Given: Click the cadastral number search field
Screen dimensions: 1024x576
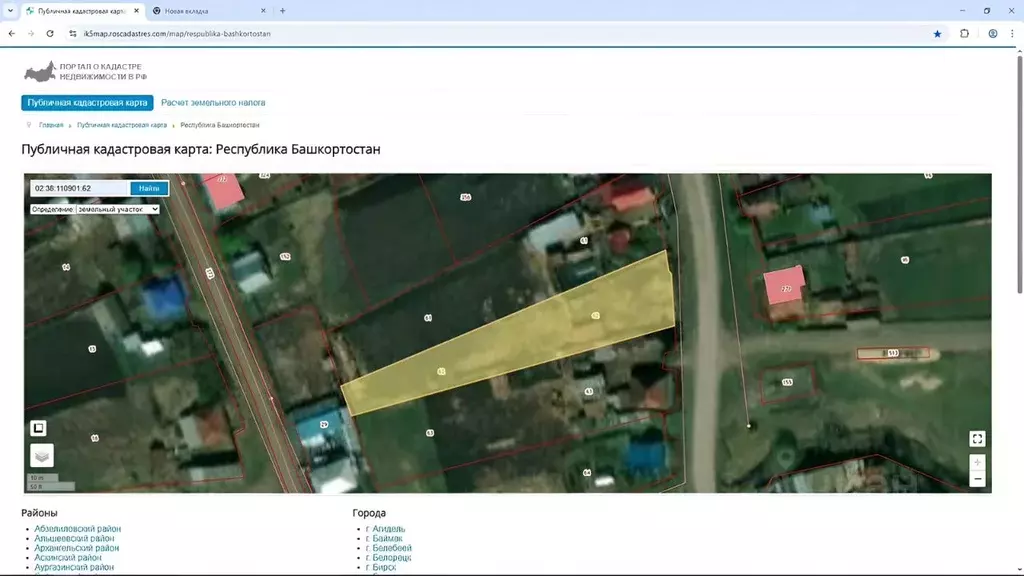Looking at the screenshot, I should click(79, 188).
